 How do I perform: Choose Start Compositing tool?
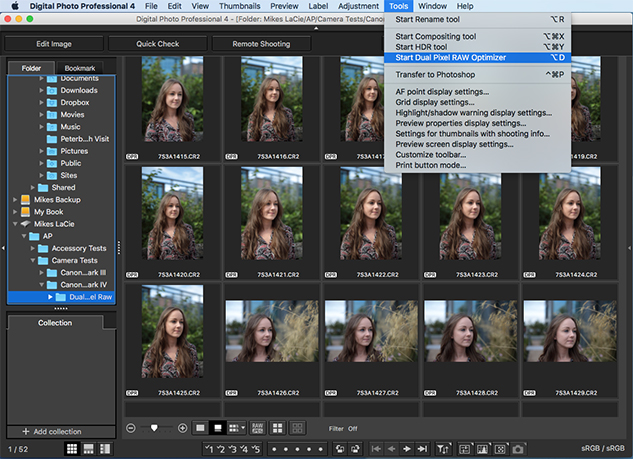click(x=478, y=36)
